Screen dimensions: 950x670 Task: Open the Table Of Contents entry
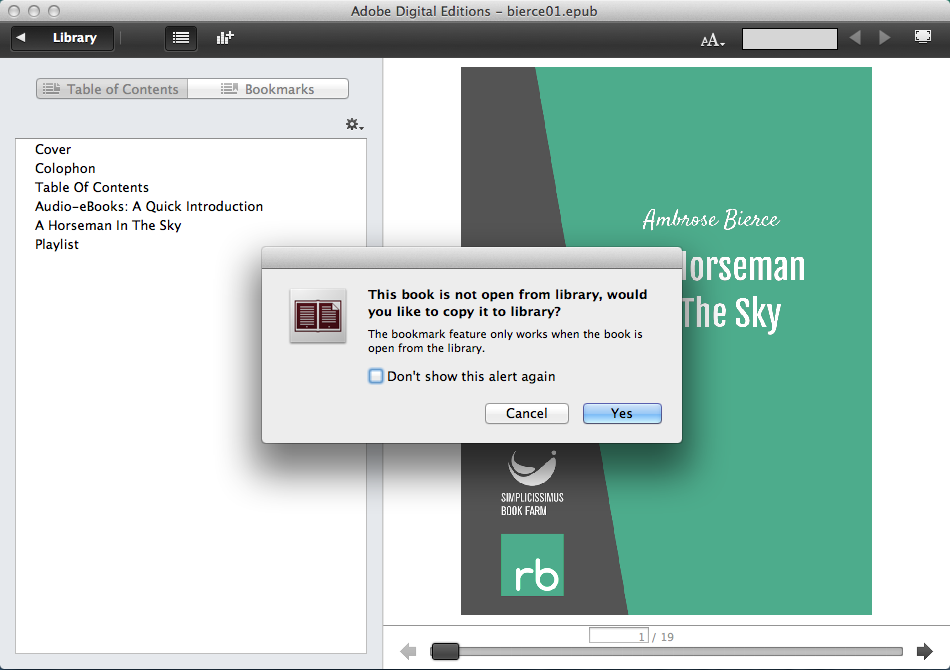91,187
